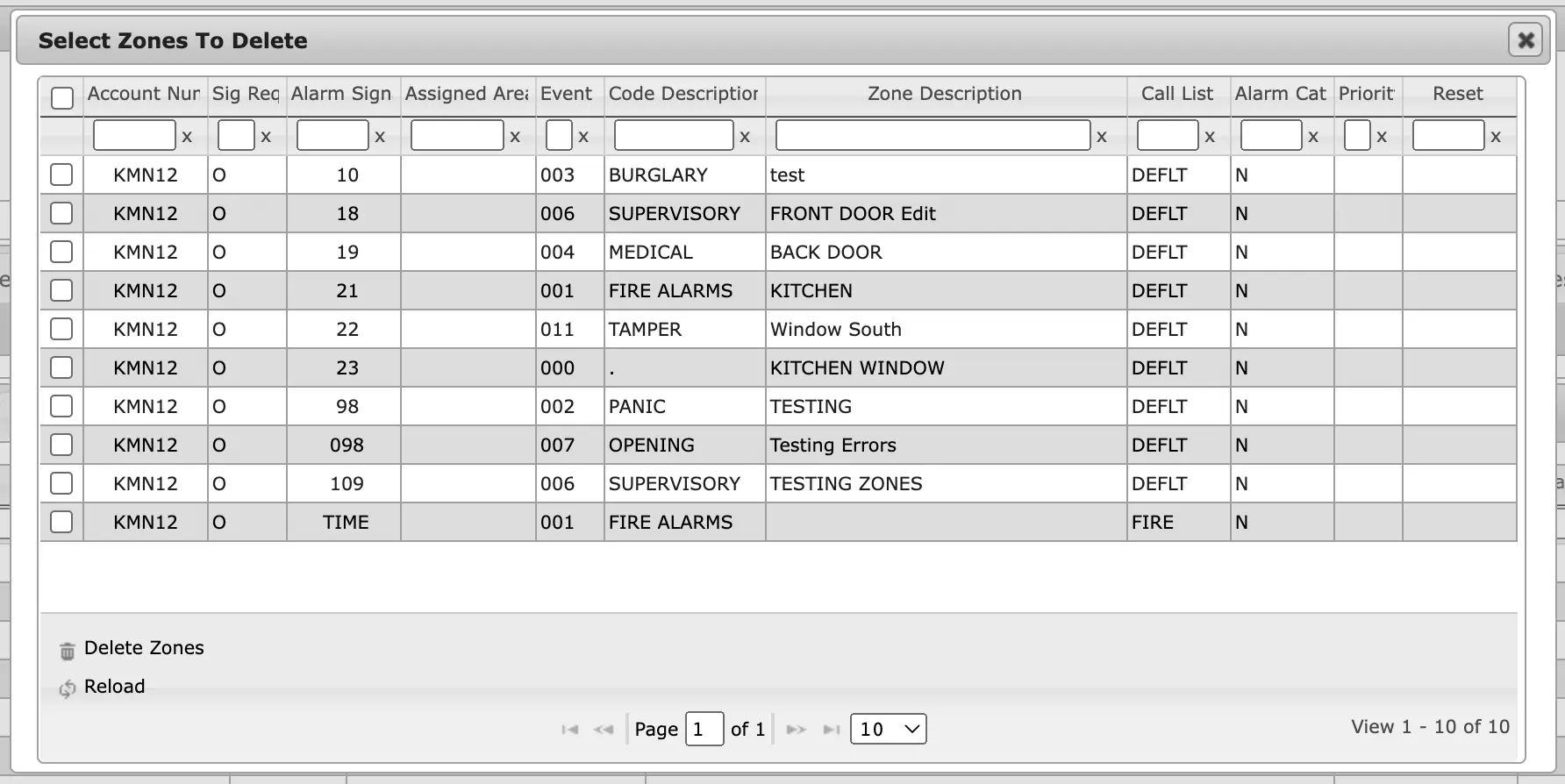Viewport: 1565px width, 784px height.
Task: Check the KITCHEN WINDOW zone row
Action: click(x=61, y=367)
